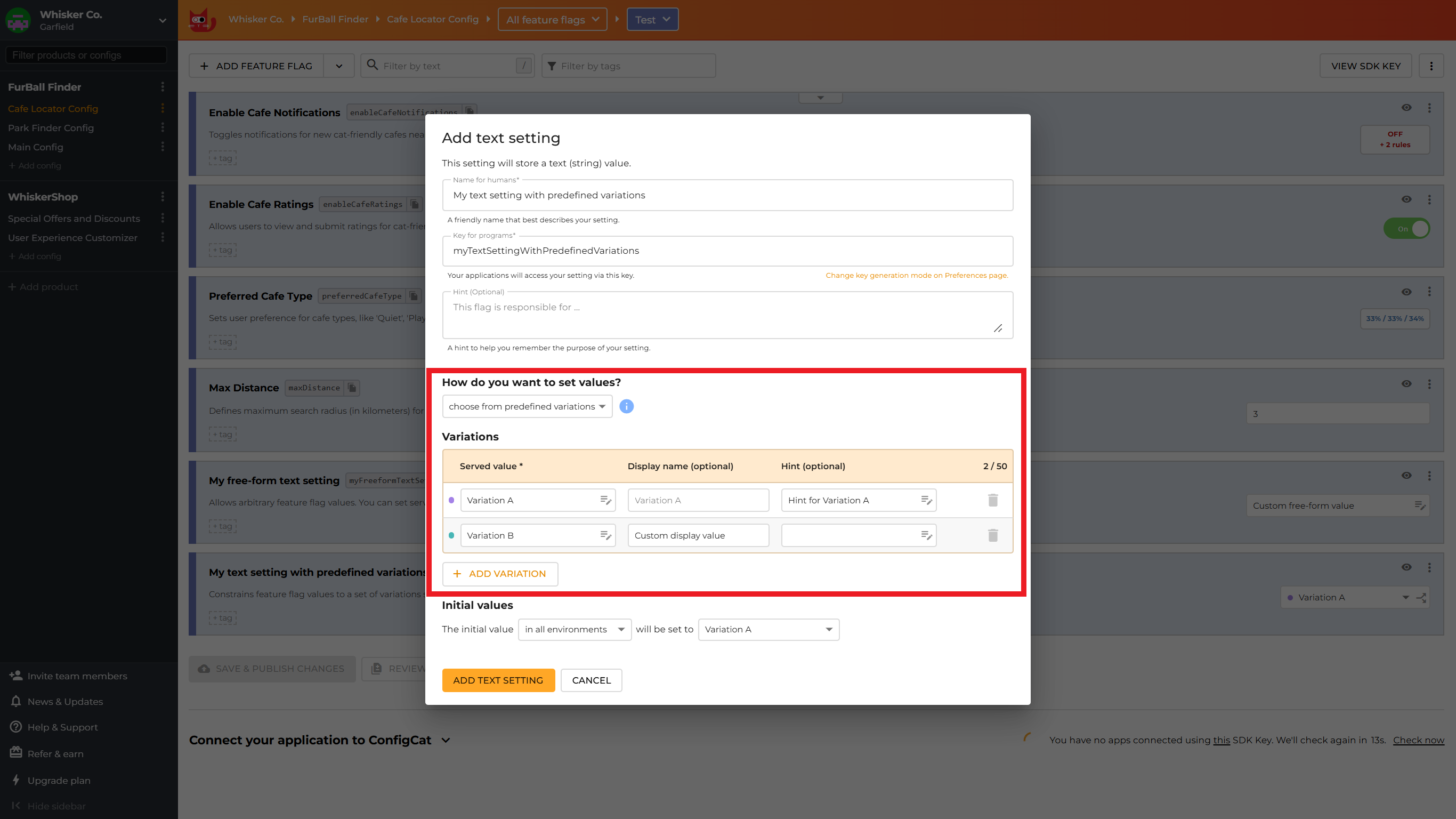1456x819 pixels.
Task: Click the blue info icon beside variations dropdown
Action: 626,406
